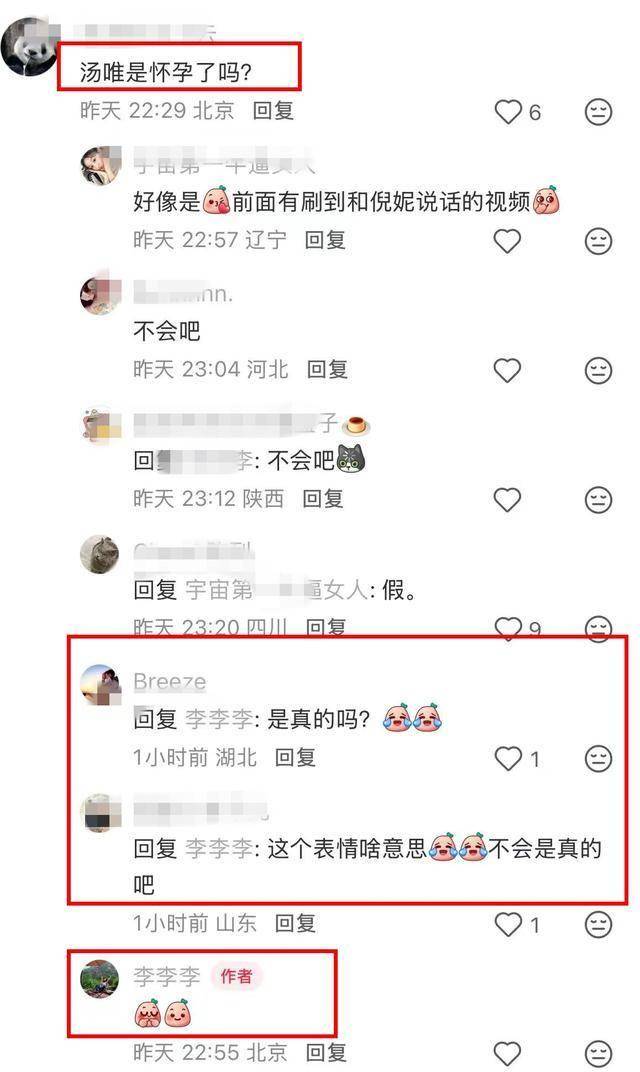
Task: Like Breeze's reply '是真的吗?'
Action: (x=508, y=758)
